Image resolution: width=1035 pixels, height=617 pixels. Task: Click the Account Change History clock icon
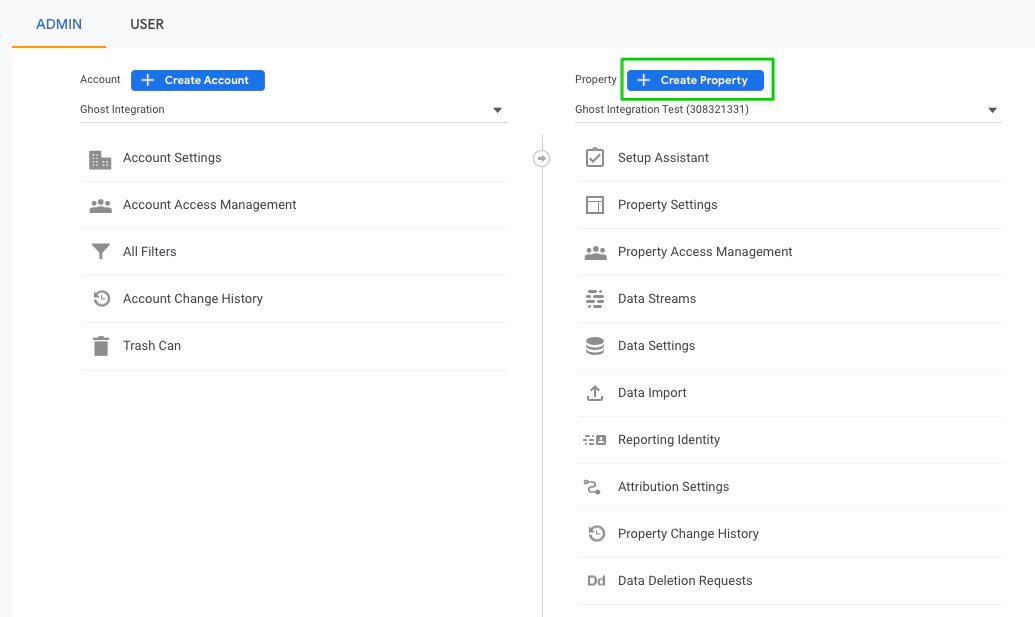100,299
